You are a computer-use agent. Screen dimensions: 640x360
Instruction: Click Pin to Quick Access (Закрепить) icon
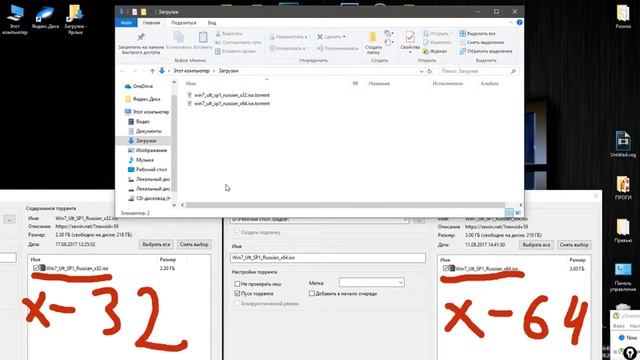tap(141, 37)
